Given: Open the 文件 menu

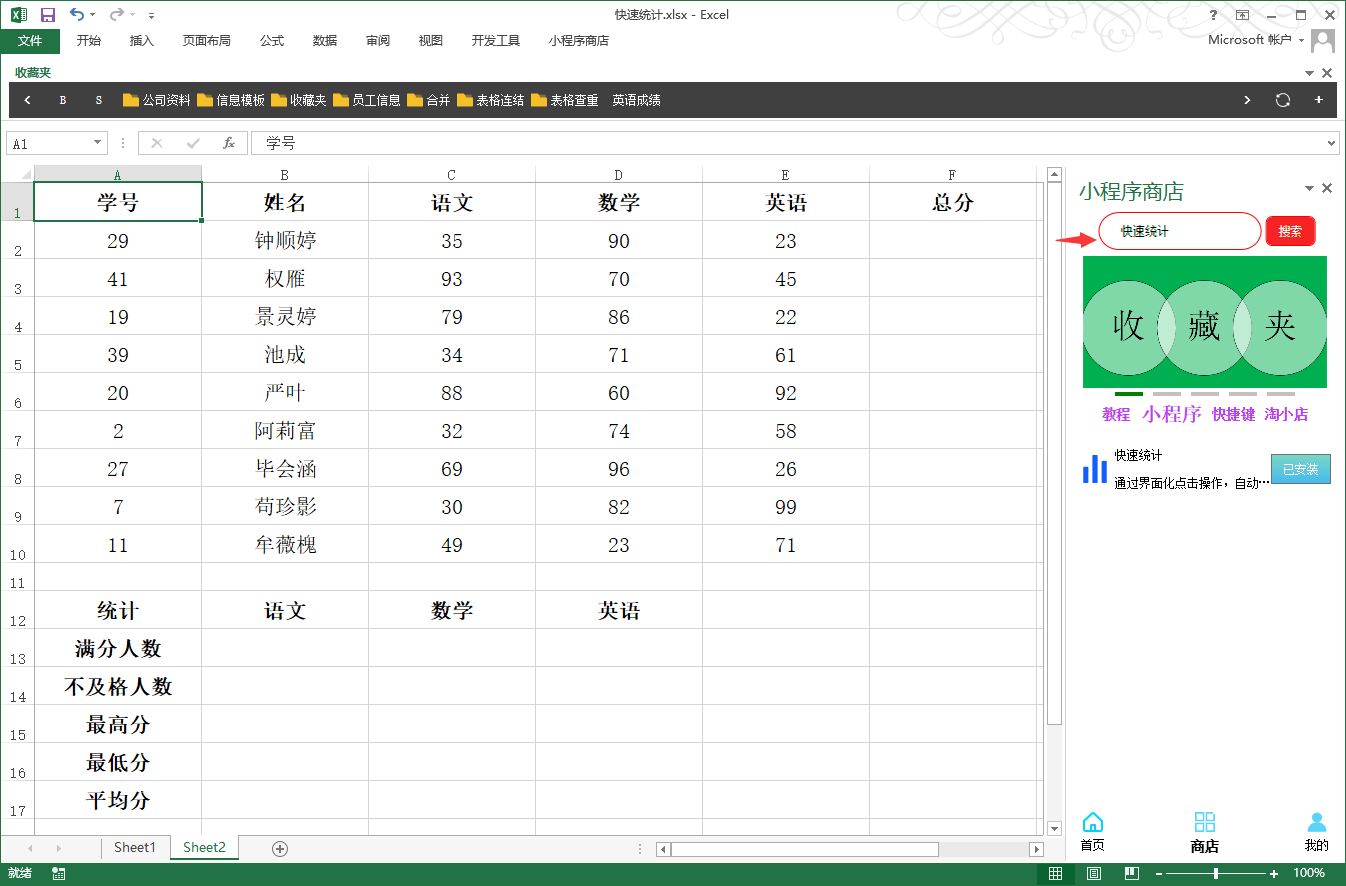Looking at the screenshot, I should pos(30,41).
